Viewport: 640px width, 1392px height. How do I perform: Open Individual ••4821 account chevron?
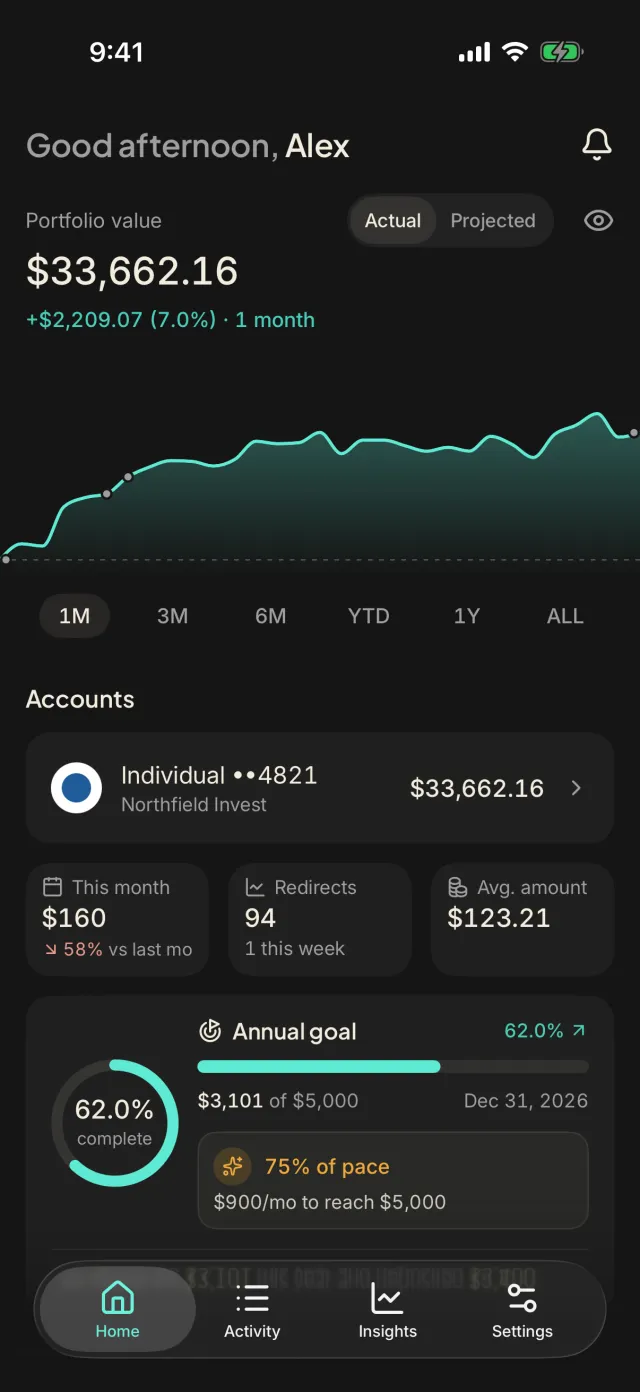pyautogui.click(x=576, y=788)
